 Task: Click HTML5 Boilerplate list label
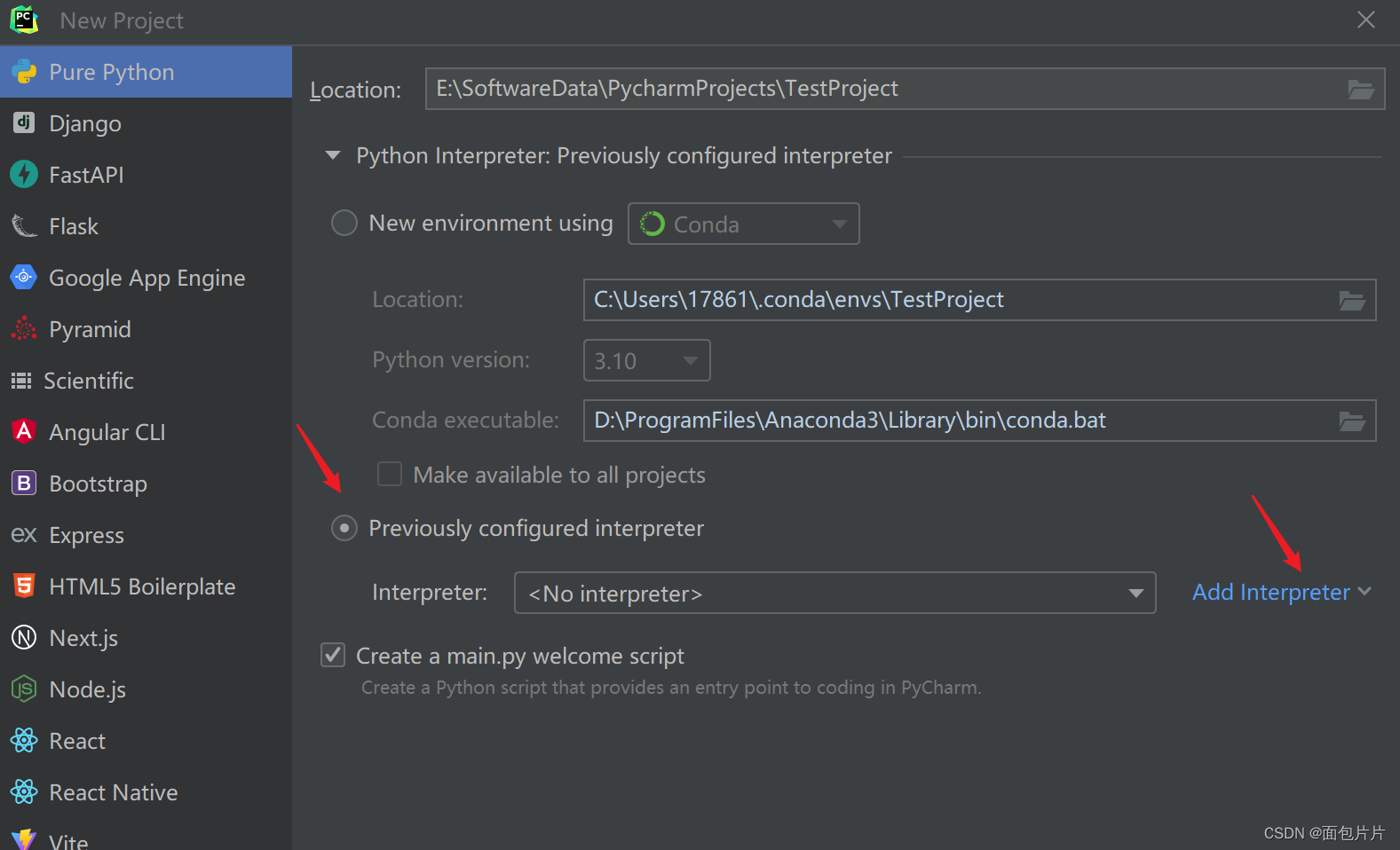click(142, 586)
